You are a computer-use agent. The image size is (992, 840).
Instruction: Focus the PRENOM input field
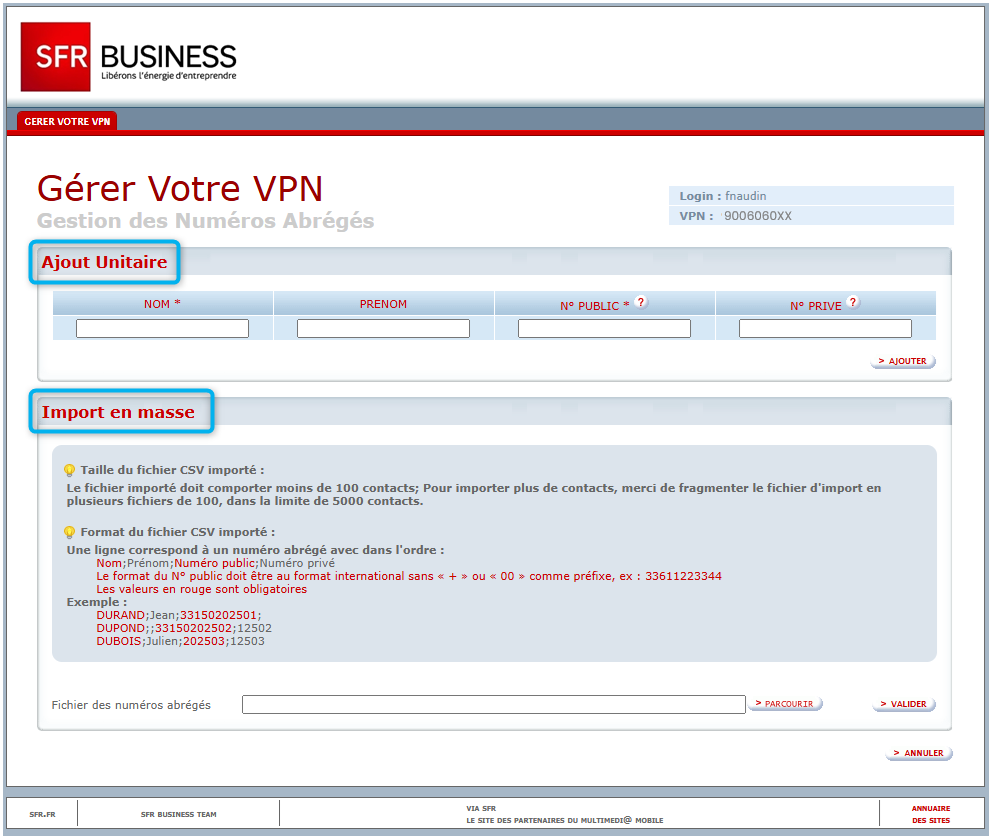click(383, 328)
